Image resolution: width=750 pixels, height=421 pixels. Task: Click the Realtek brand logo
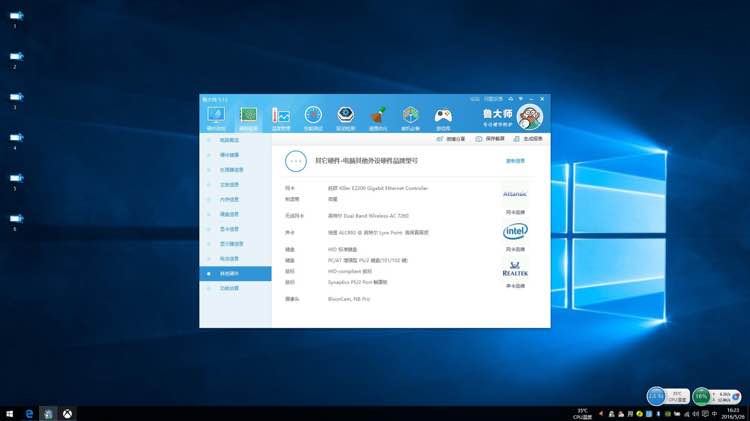[x=515, y=269]
